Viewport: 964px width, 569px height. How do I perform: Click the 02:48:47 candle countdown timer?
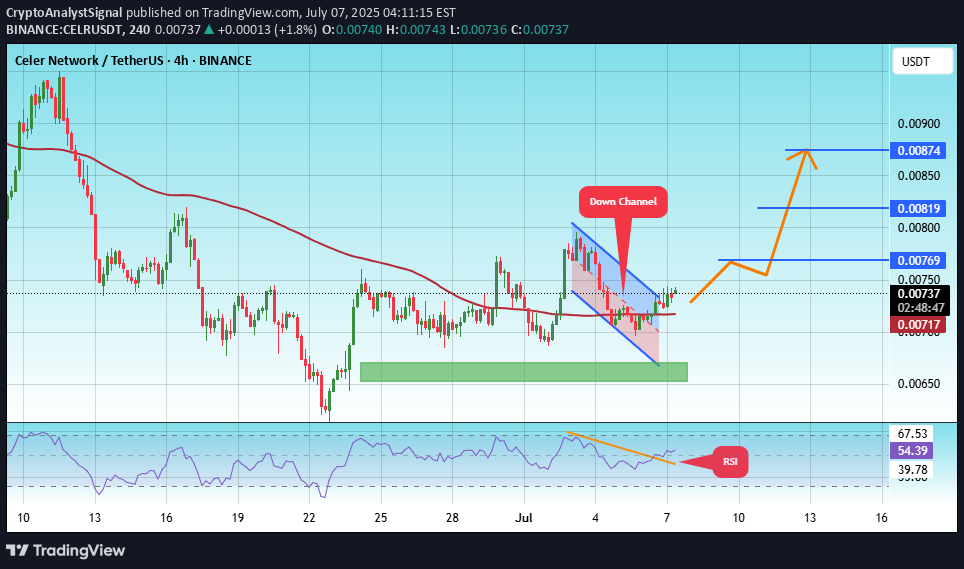coord(920,308)
